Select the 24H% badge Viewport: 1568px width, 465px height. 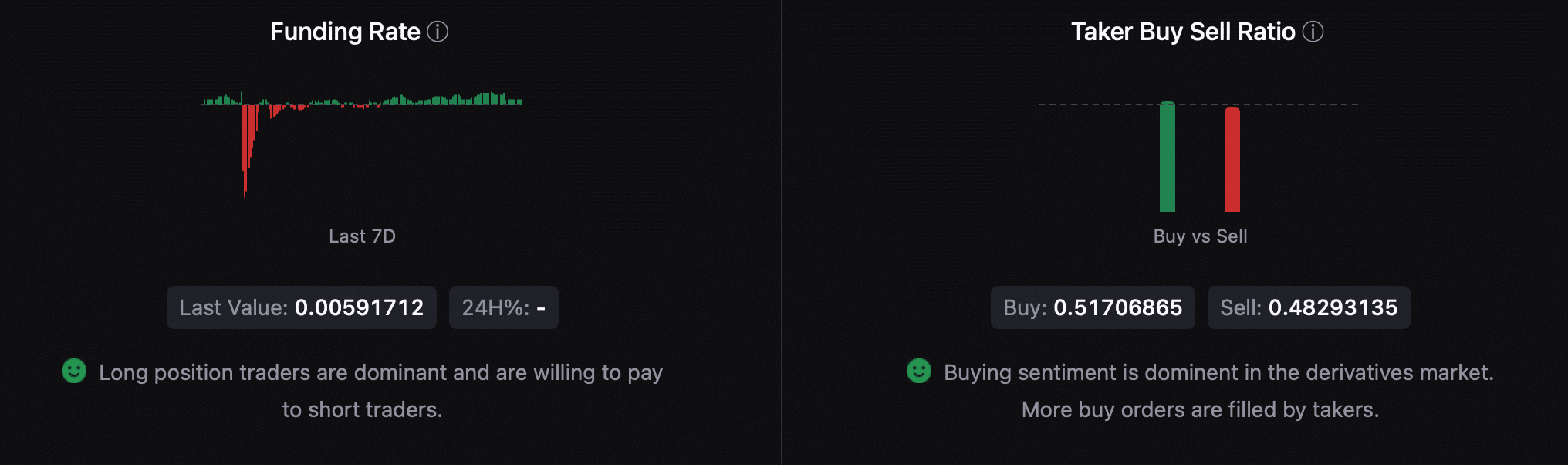[504, 307]
